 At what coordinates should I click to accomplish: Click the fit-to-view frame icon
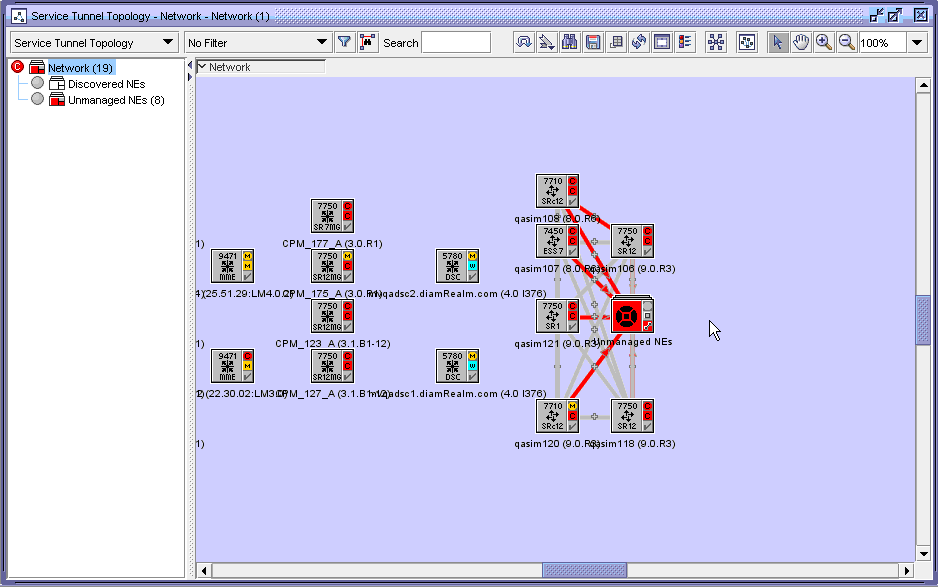(x=660, y=42)
